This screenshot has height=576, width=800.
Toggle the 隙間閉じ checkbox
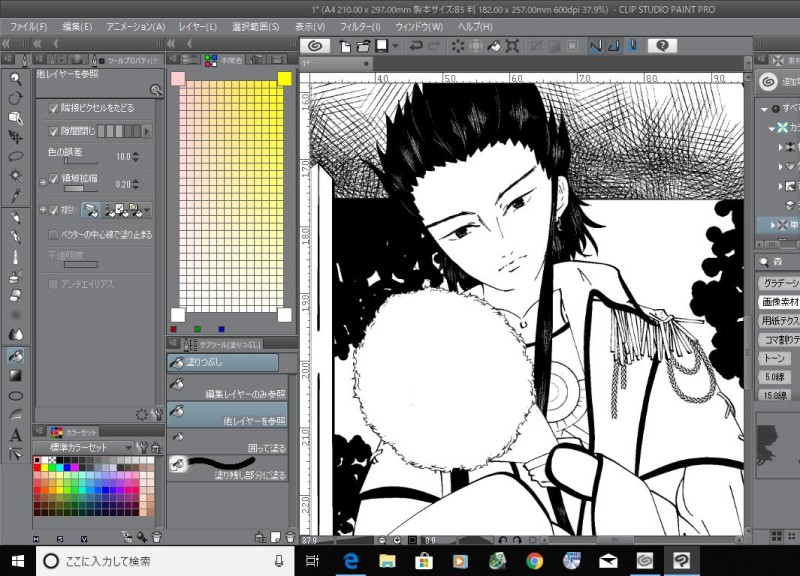[x=53, y=132]
